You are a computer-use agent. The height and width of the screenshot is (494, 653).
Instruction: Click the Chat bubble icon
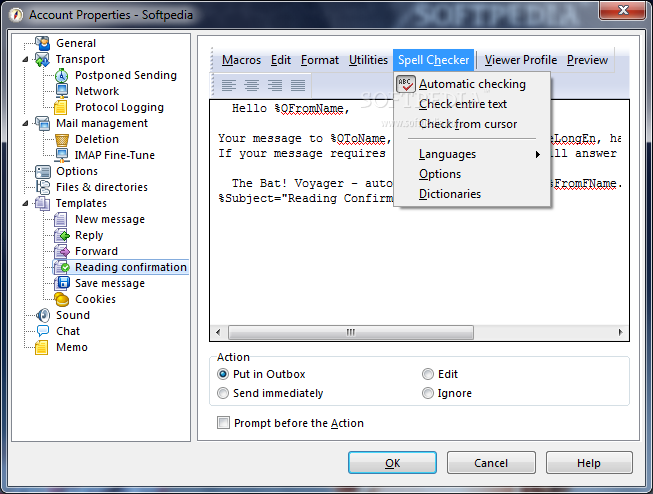pos(42,331)
